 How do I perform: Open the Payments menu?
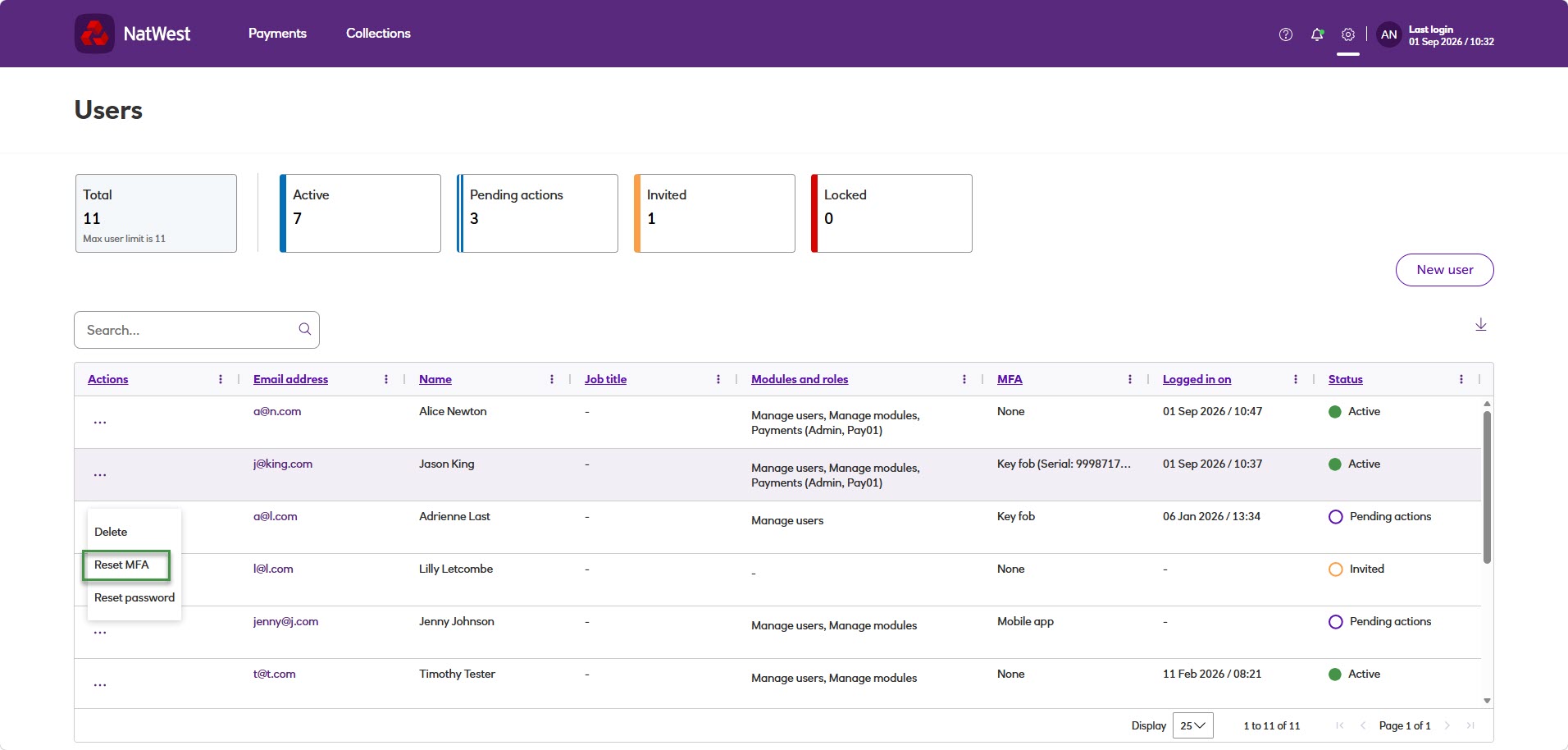coord(277,34)
